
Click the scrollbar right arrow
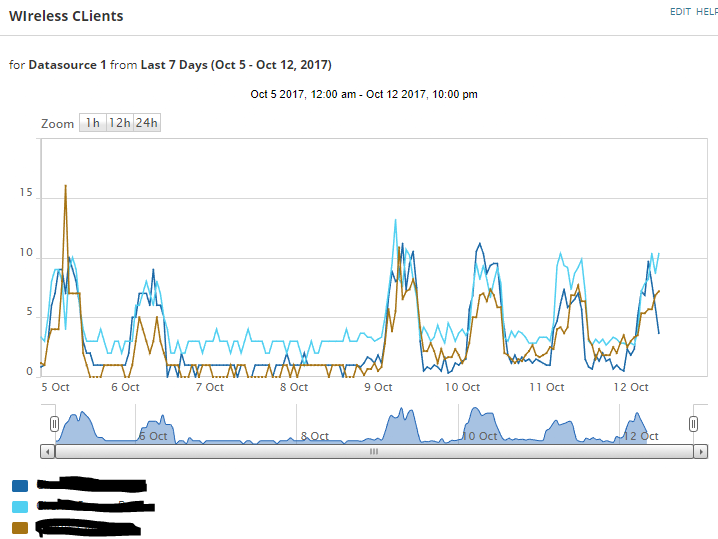pos(701,452)
